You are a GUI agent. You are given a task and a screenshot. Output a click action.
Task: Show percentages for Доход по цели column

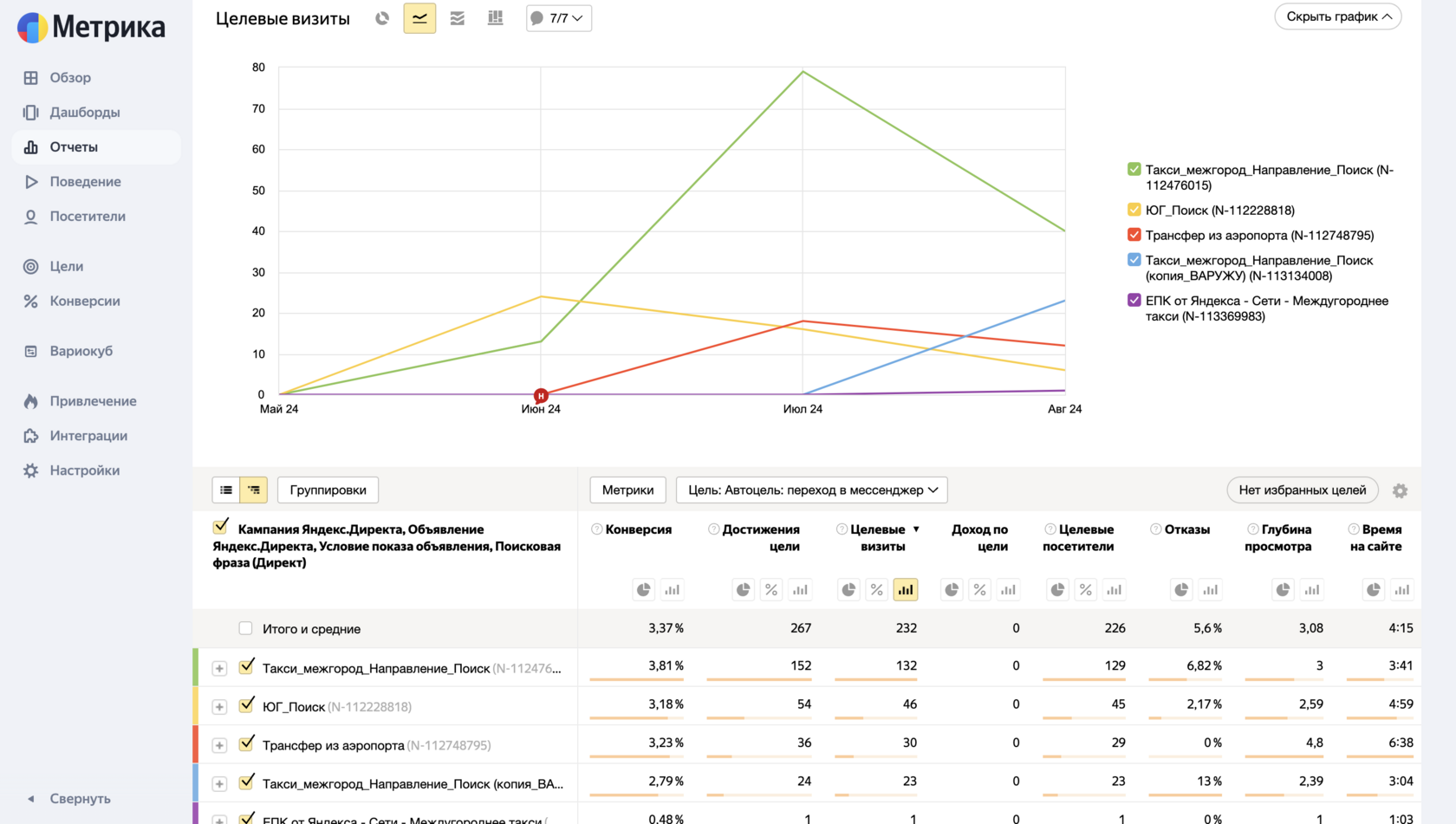980,590
